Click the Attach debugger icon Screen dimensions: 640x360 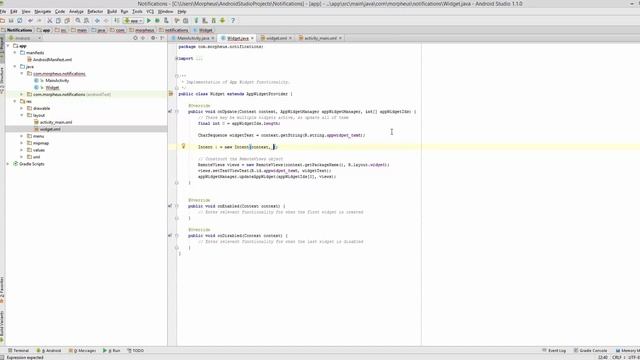pos(166,20)
